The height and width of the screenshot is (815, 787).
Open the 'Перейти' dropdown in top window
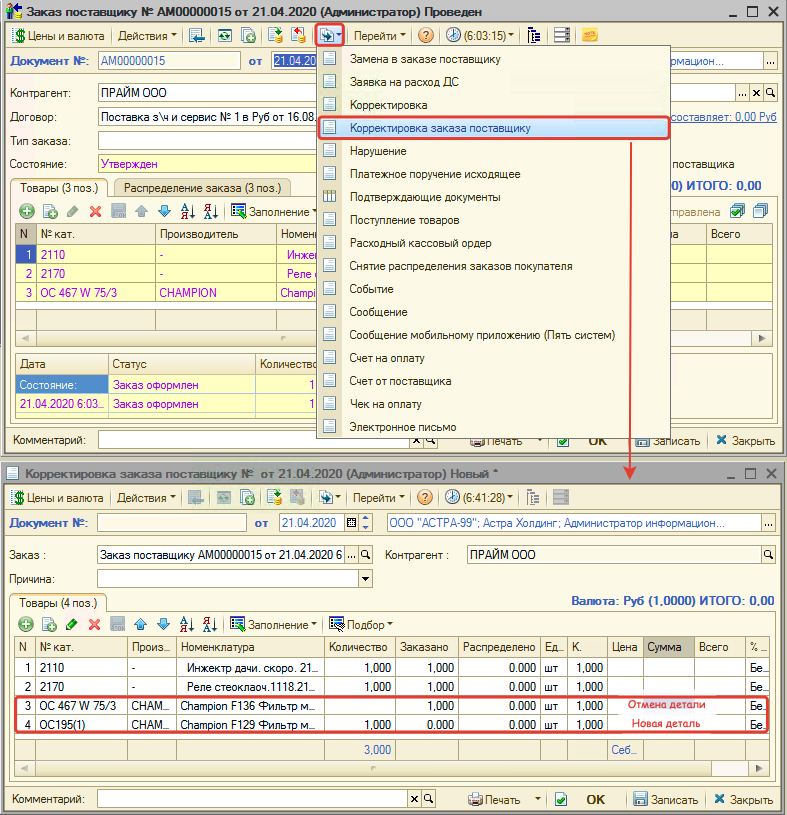coord(379,36)
